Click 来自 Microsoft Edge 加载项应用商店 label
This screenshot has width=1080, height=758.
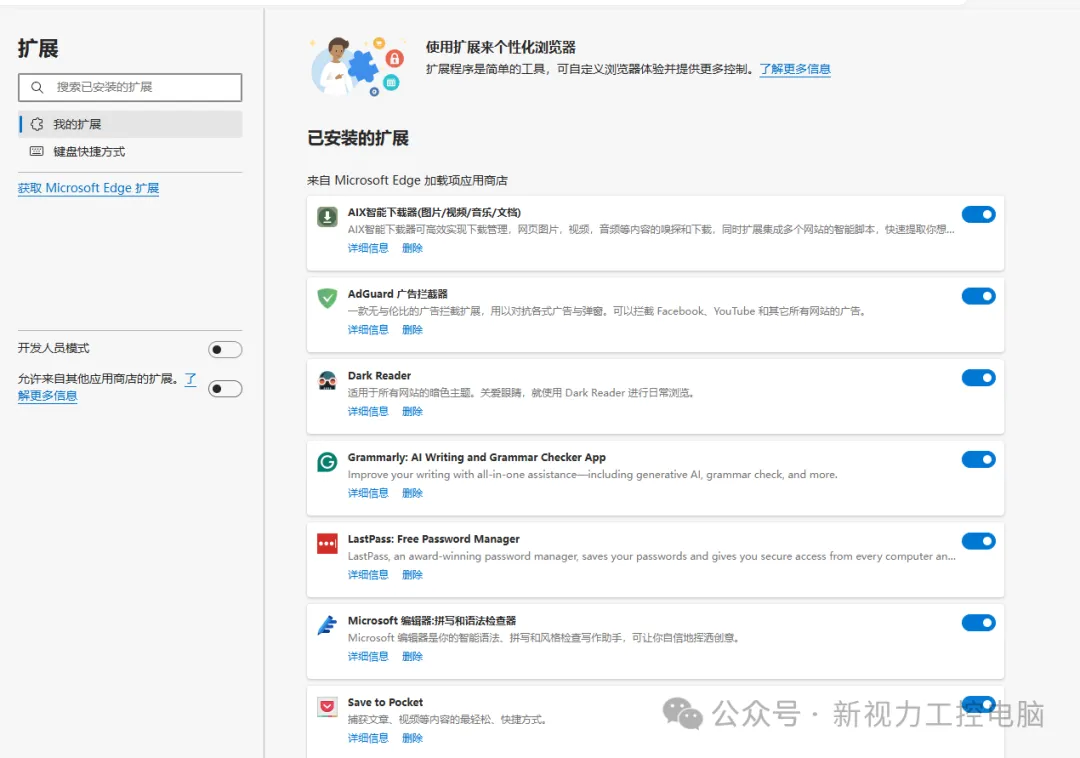click(x=407, y=180)
